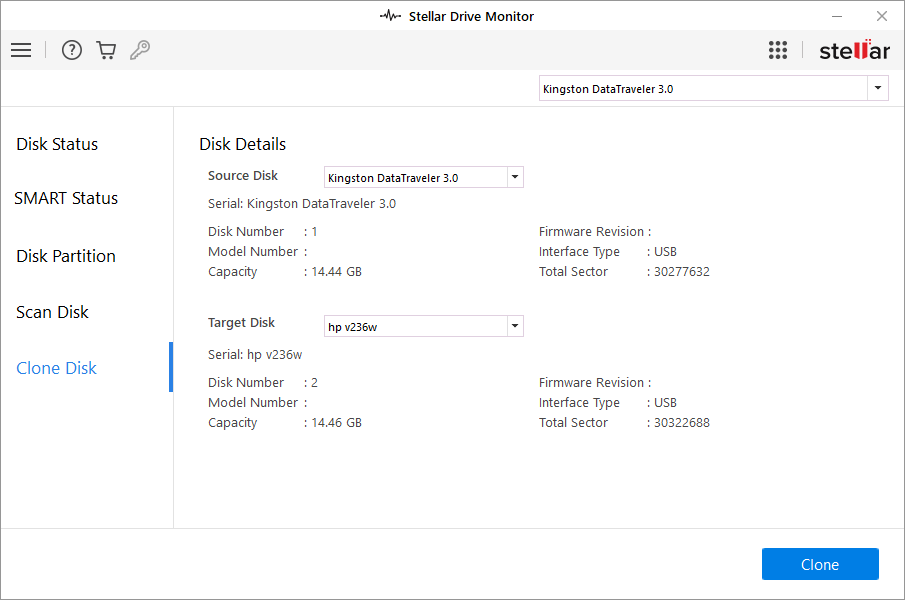Minimize the Stellar Drive Monitor window
Image resolution: width=905 pixels, height=600 pixels.
point(835,16)
